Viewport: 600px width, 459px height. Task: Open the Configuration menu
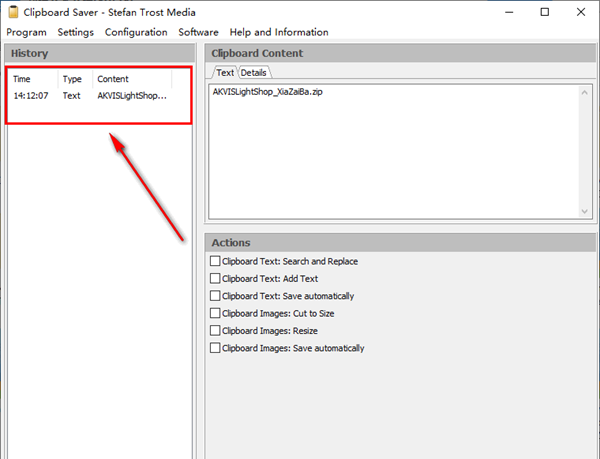coord(136,32)
